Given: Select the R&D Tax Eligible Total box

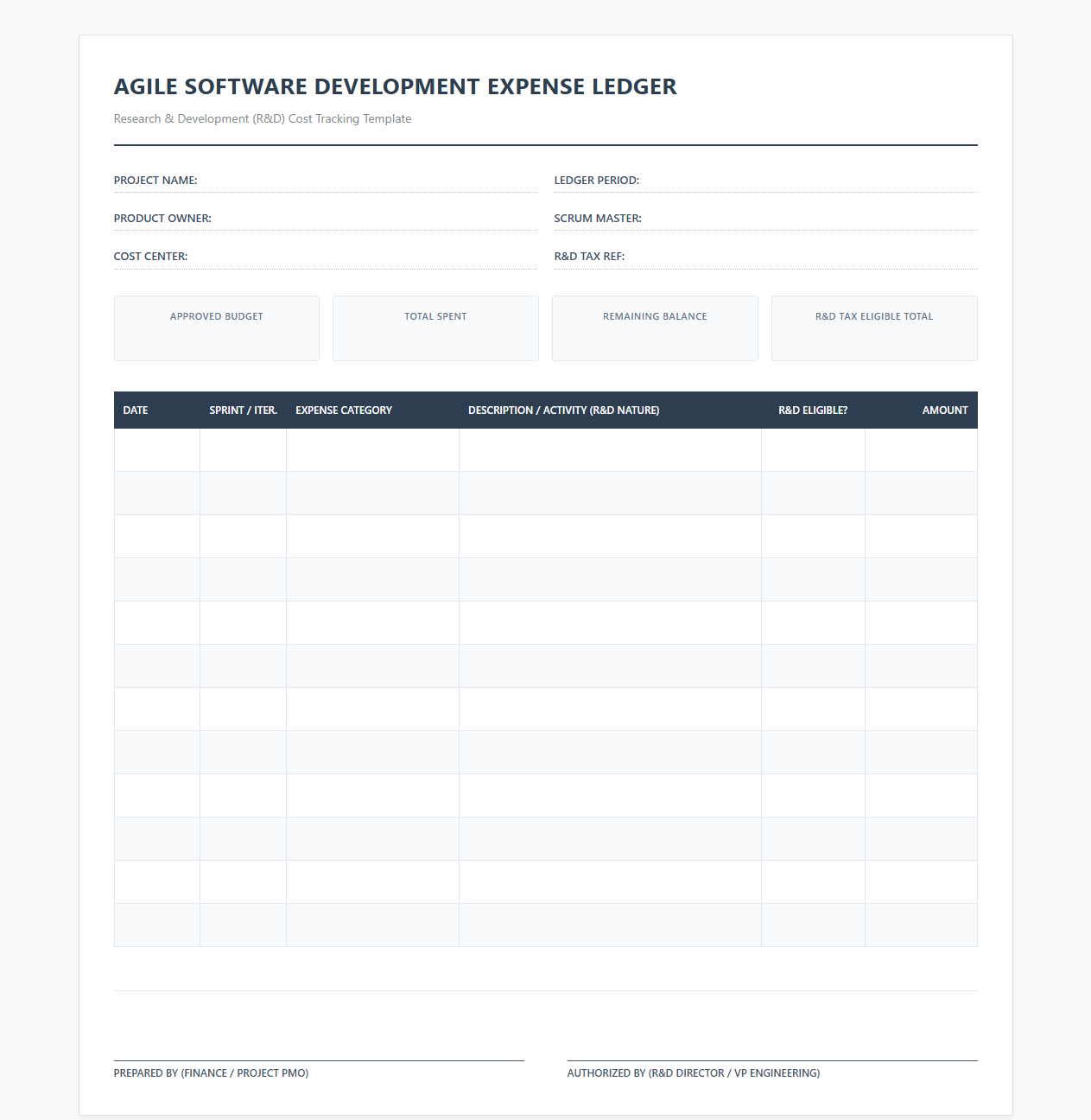Looking at the screenshot, I should pyautogui.click(x=874, y=328).
